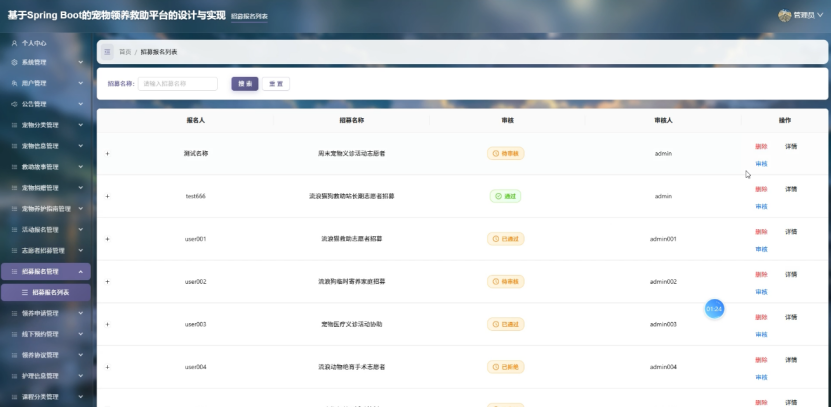Image resolution: width=831 pixels, height=407 pixels.
Task: Click the floating blue 01:24 bubble
Action: click(714, 309)
